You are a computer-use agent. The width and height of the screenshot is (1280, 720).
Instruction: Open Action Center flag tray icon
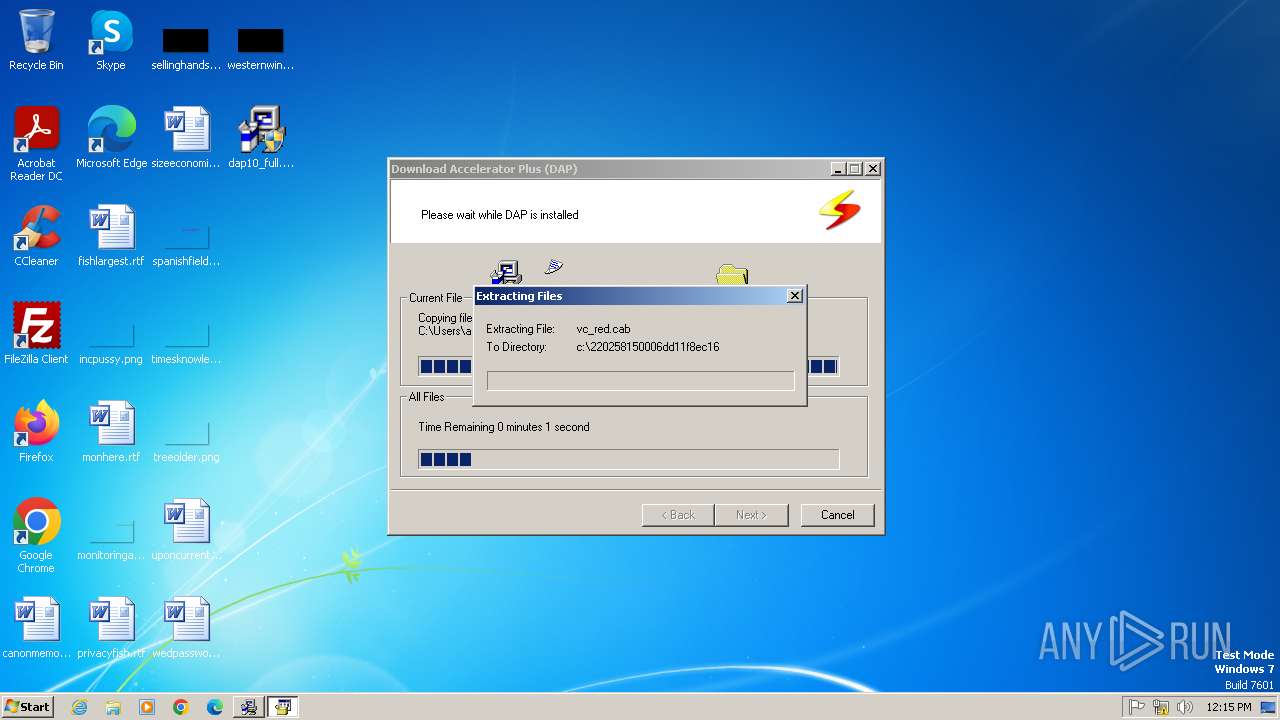[1136, 707]
